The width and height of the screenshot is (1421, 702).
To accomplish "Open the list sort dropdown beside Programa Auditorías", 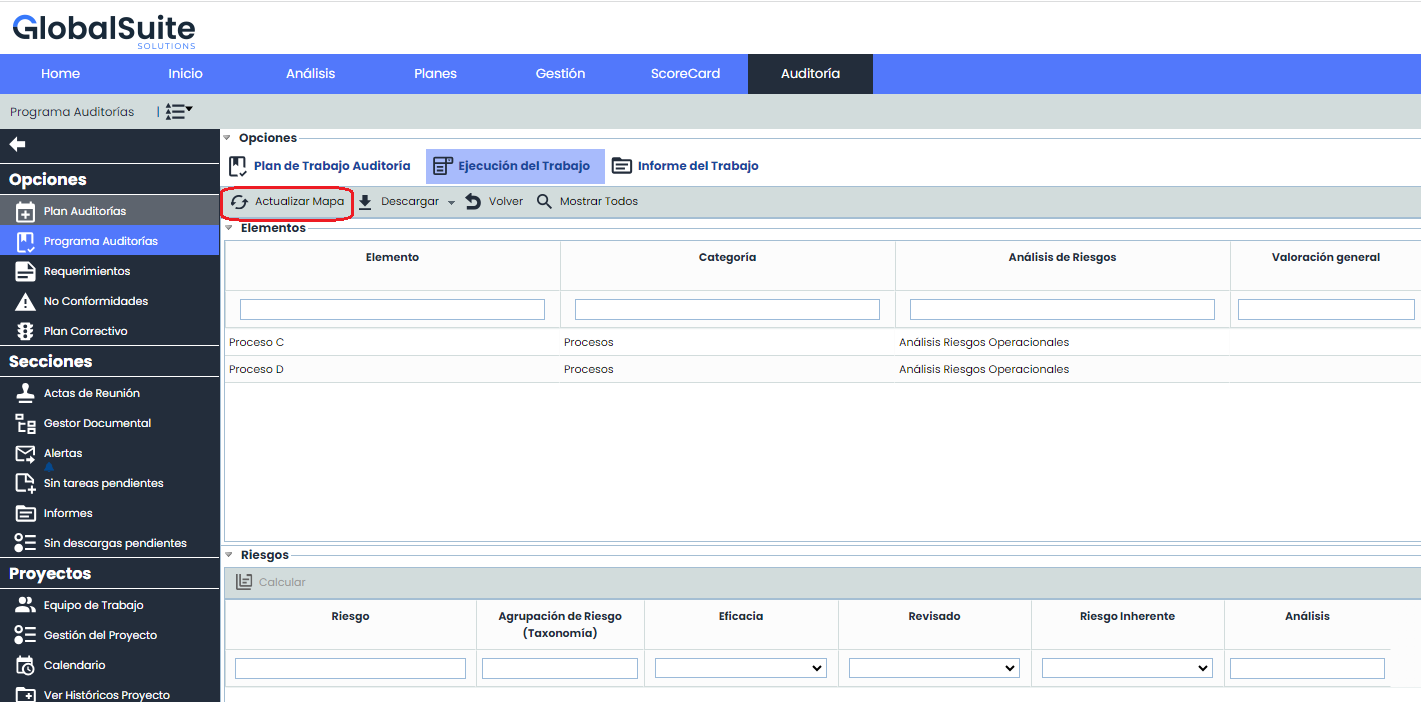I will [x=179, y=112].
